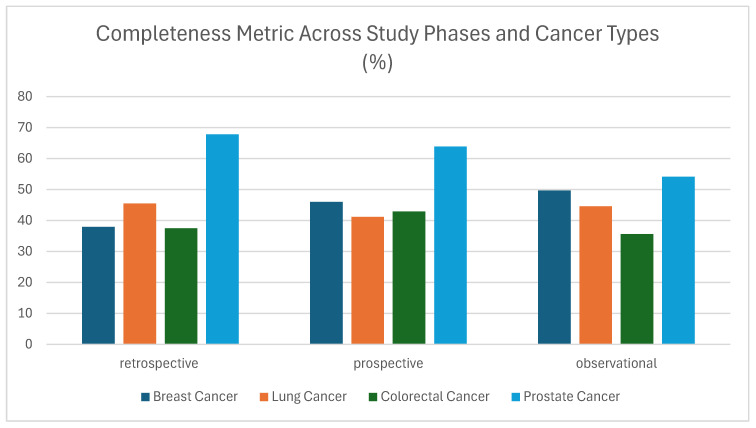Screen dimensions: 756x428
Task: Select the observational Colorectal Cancer bar
Action: [637, 289]
